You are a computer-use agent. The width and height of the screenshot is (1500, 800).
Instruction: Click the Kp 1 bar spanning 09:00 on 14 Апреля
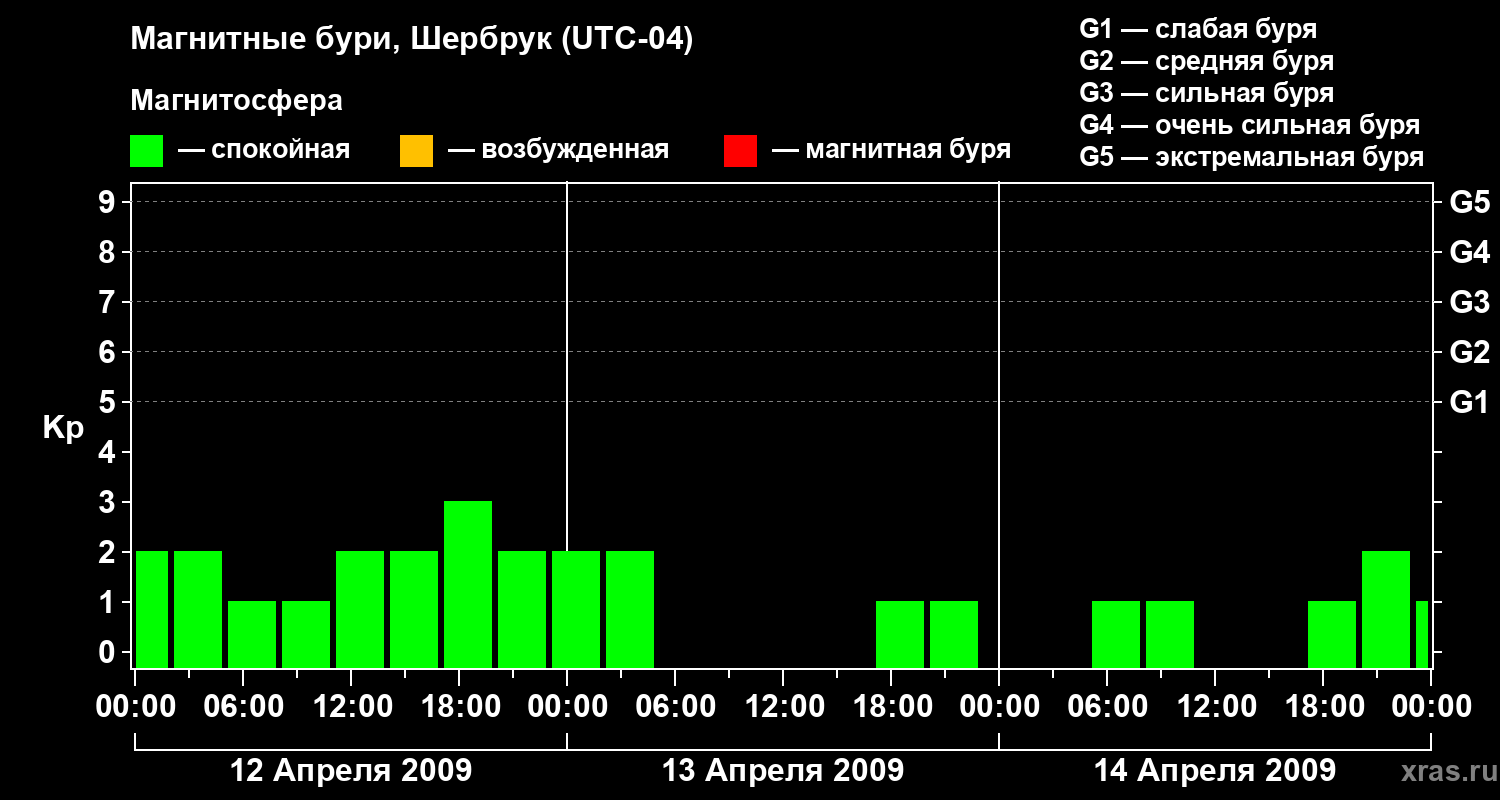pos(1170,634)
